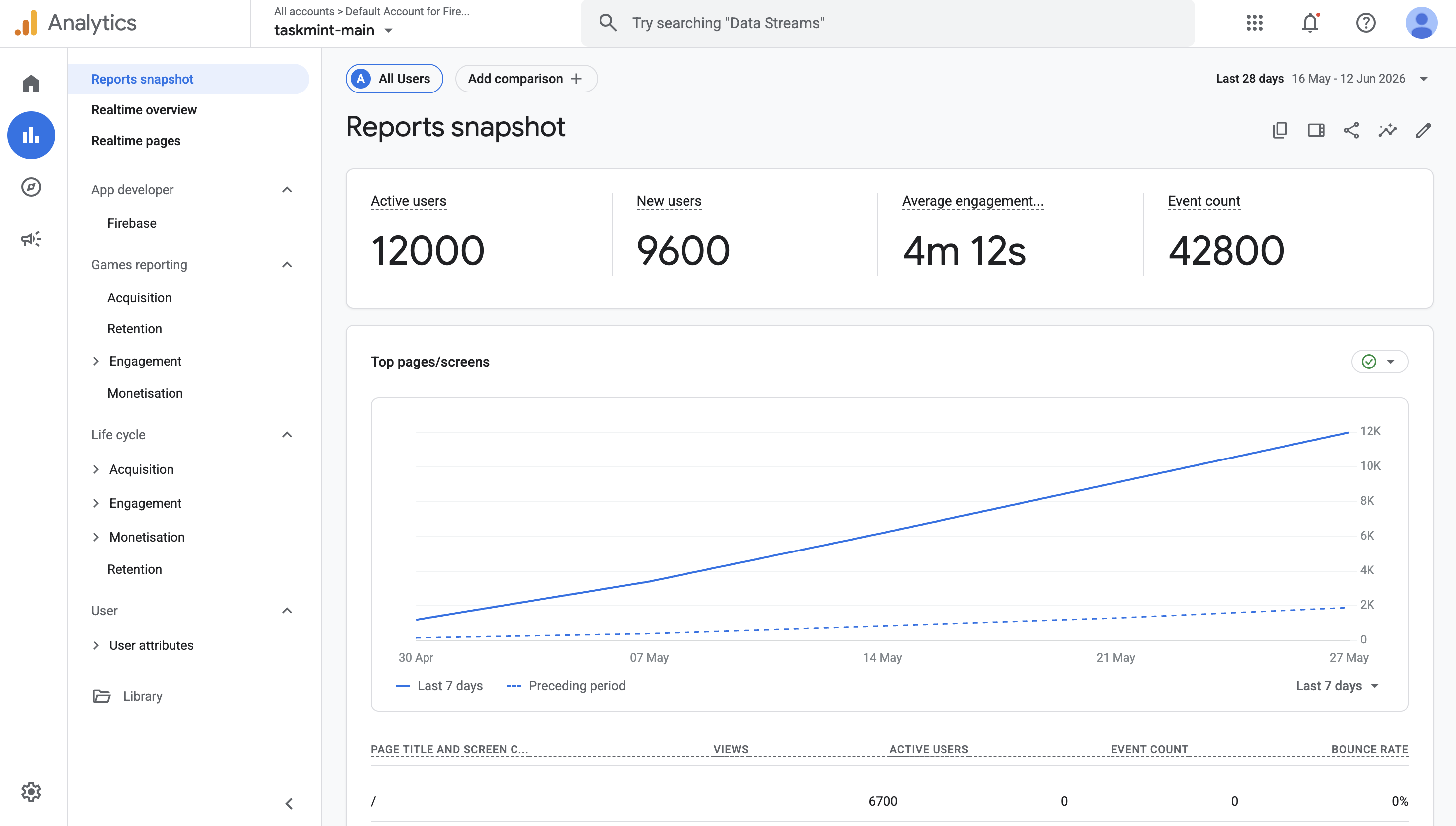Select Firebase under App developer
Image resolution: width=1456 pixels, height=826 pixels.
click(x=132, y=223)
